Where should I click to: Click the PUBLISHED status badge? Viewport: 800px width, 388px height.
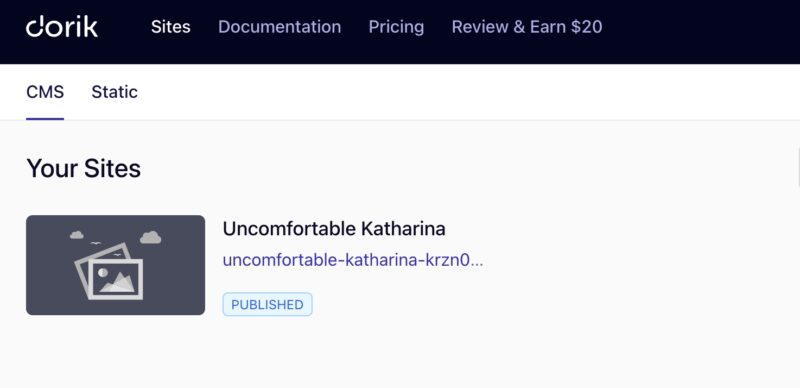(267, 304)
